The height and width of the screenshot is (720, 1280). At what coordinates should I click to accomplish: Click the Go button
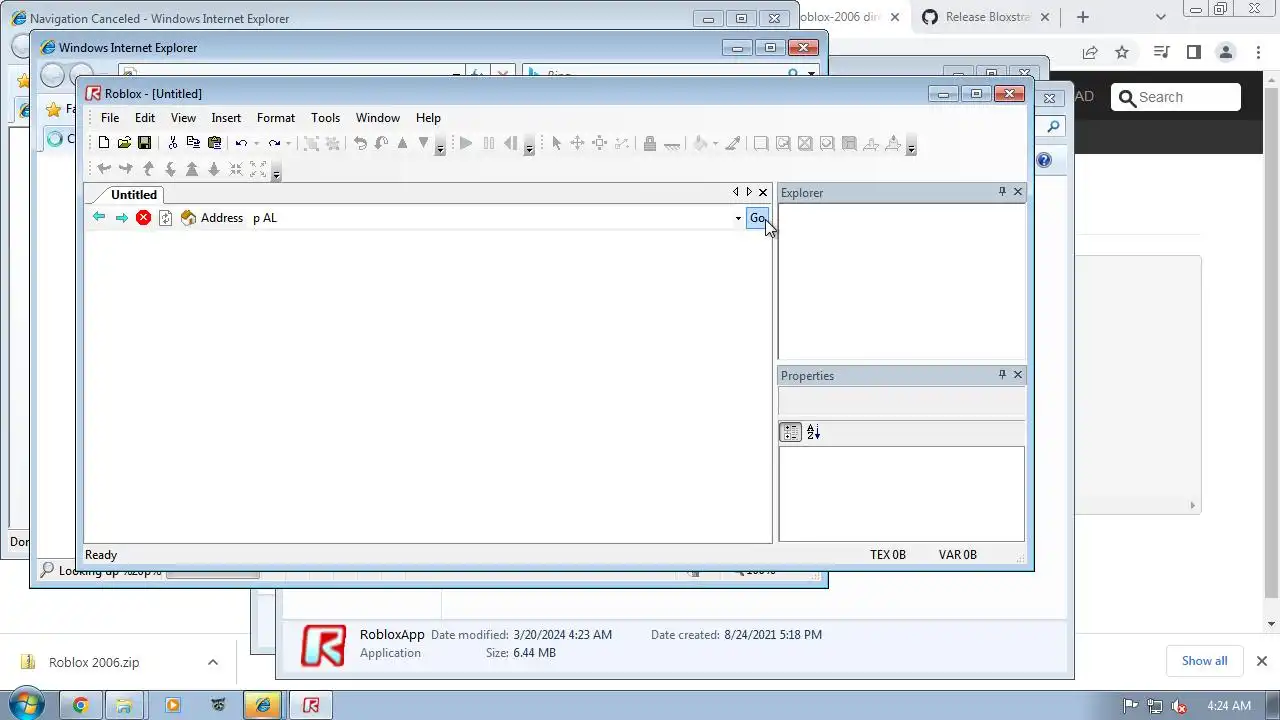(757, 218)
